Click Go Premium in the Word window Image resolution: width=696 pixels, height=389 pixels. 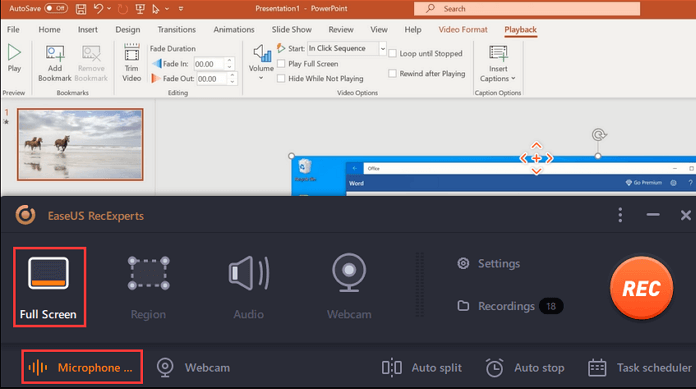click(644, 183)
